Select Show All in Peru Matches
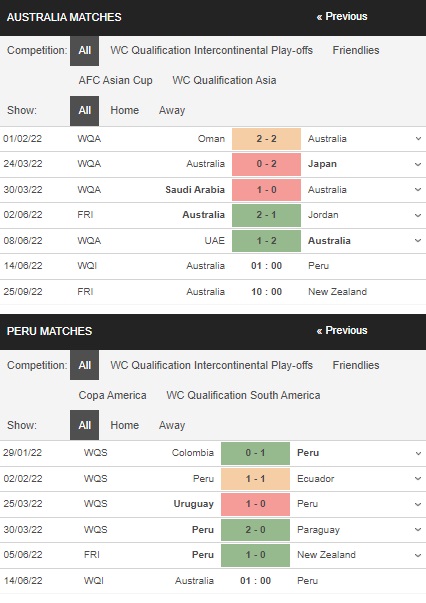 point(85,425)
